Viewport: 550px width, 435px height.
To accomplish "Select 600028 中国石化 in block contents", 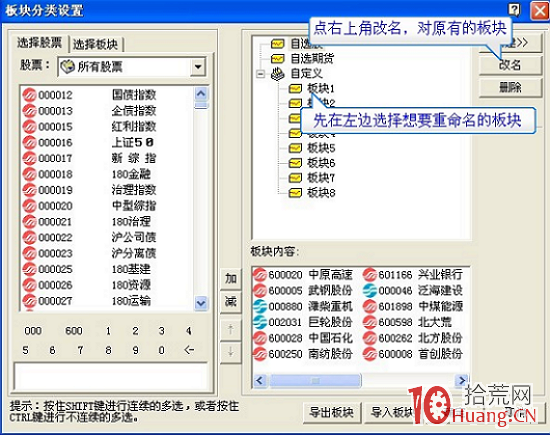I will [303, 338].
